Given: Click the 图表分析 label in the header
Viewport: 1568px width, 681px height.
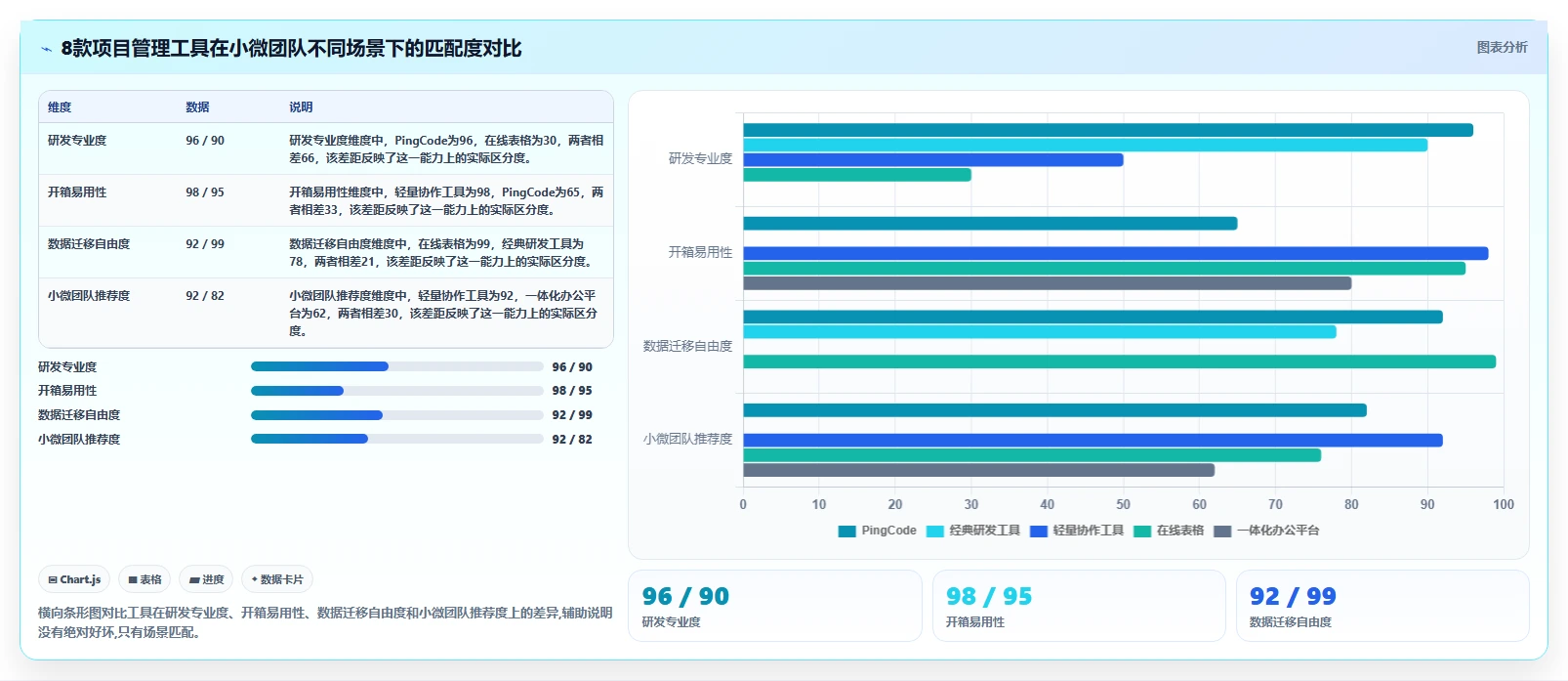Looking at the screenshot, I should [1502, 47].
